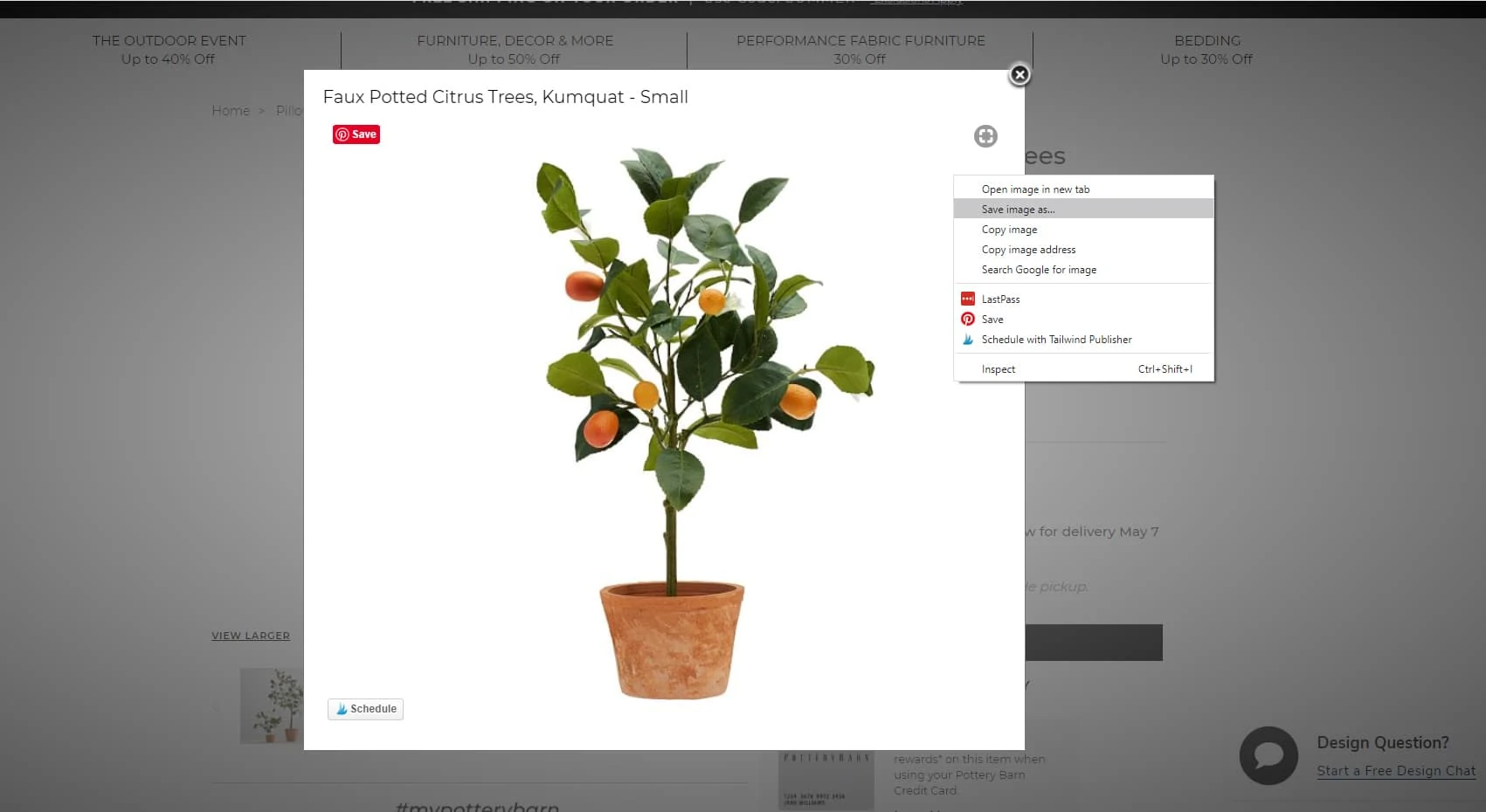Click the Tailwind Schedule button
Image resolution: width=1486 pixels, height=812 pixels.
[366, 709]
